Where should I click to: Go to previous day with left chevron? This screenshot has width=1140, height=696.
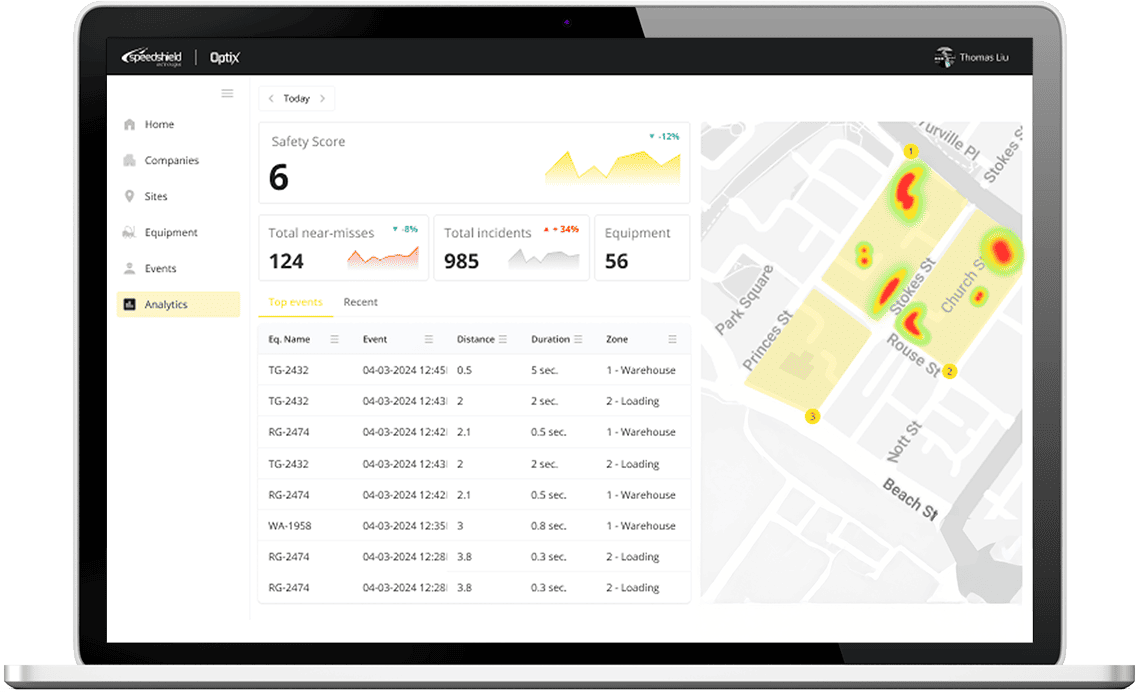[x=271, y=99]
